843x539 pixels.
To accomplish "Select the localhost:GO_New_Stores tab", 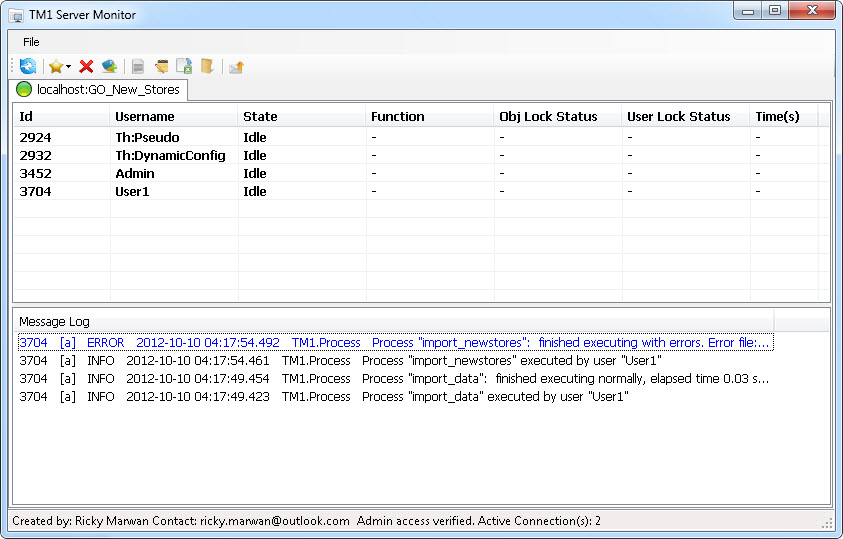I will [99, 89].
